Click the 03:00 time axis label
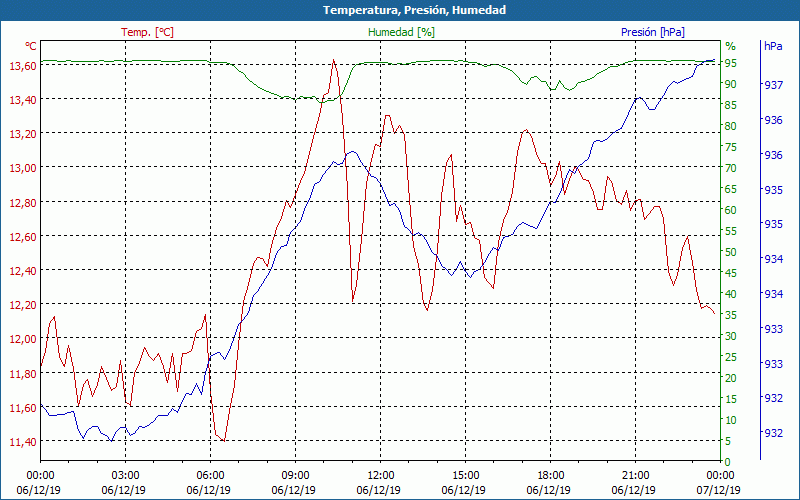800x500 pixels. [x=126, y=476]
